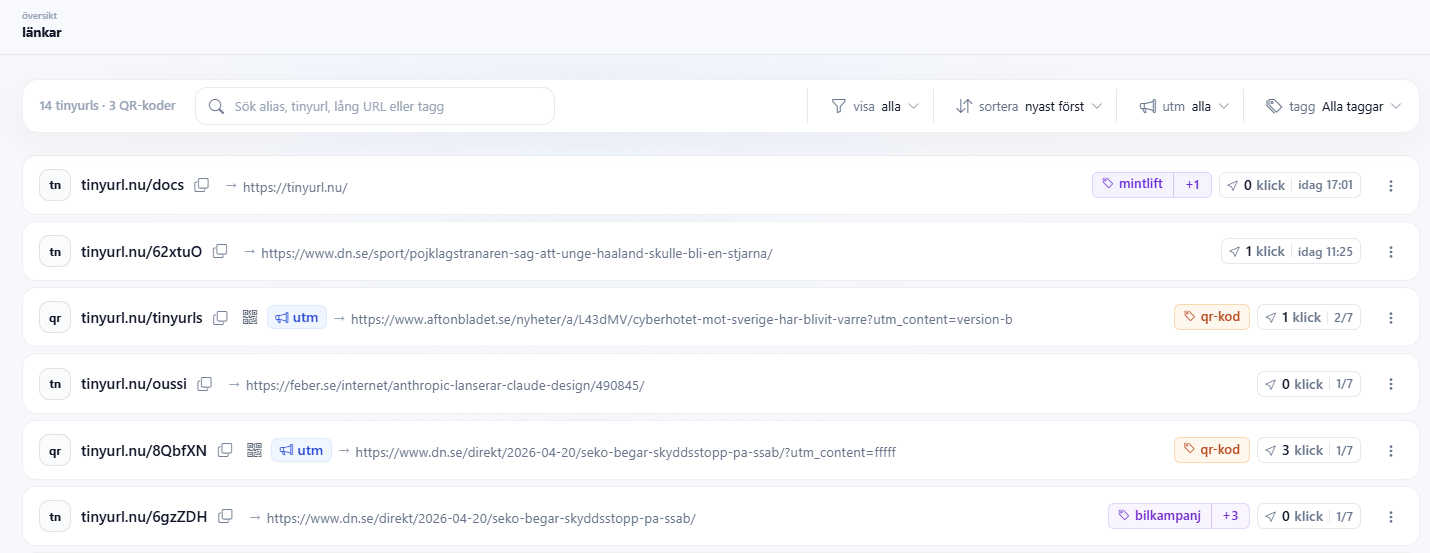View click stats 1 klick idag 11:25

click(x=1291, y=251)
